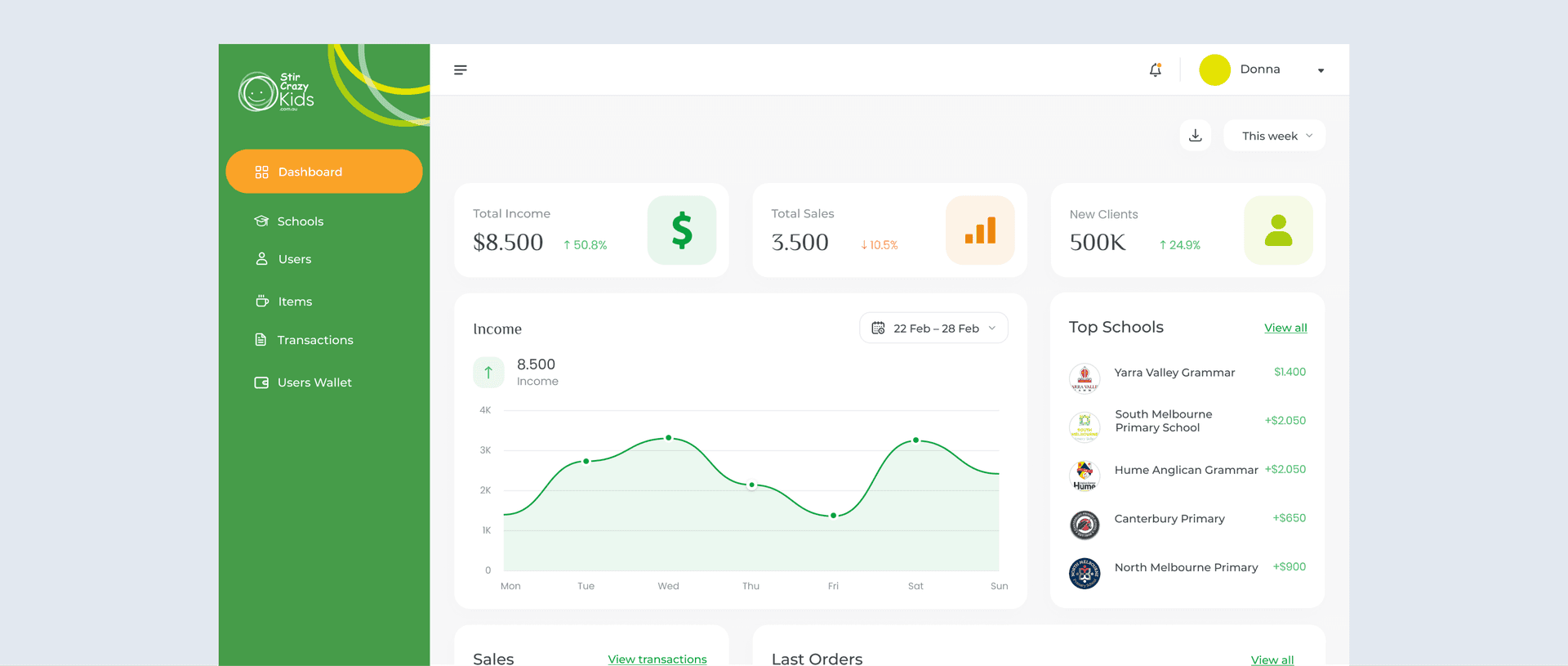Click the hamburger menu icon
The height and width of the screenshot is (666, 1568).
[461, 70]
